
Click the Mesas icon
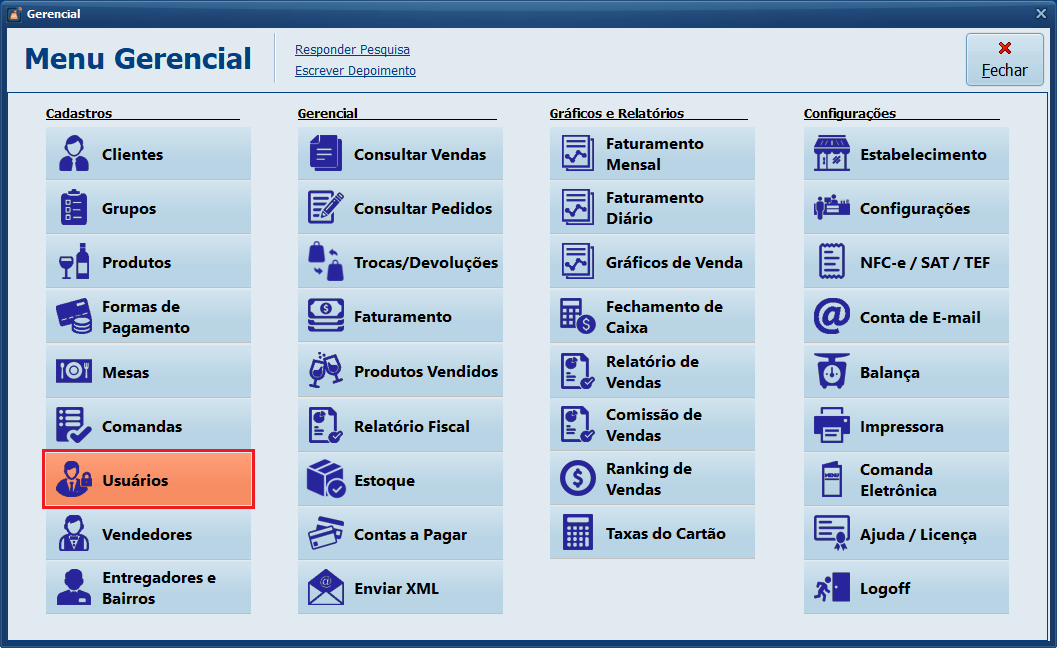coord(148,371)
